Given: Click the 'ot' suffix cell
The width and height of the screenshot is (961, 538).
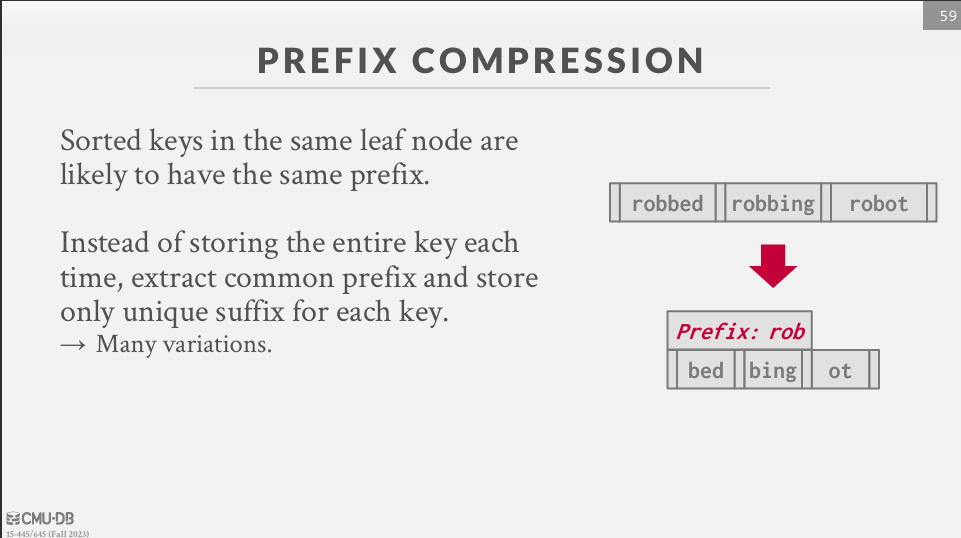Looking at the screenshot, I should [840, 369].
